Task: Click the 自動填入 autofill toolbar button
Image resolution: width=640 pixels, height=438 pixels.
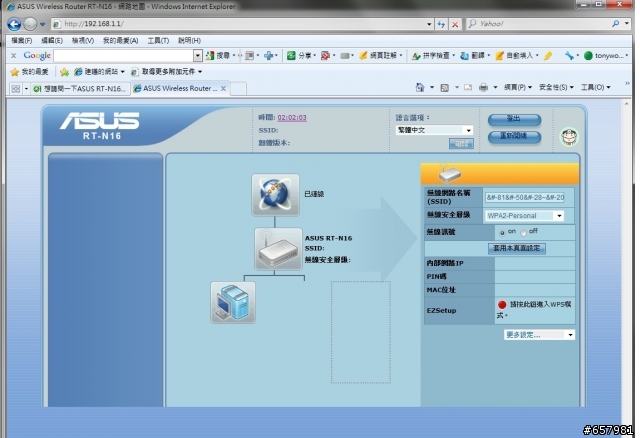Action: tap(514, 56)
